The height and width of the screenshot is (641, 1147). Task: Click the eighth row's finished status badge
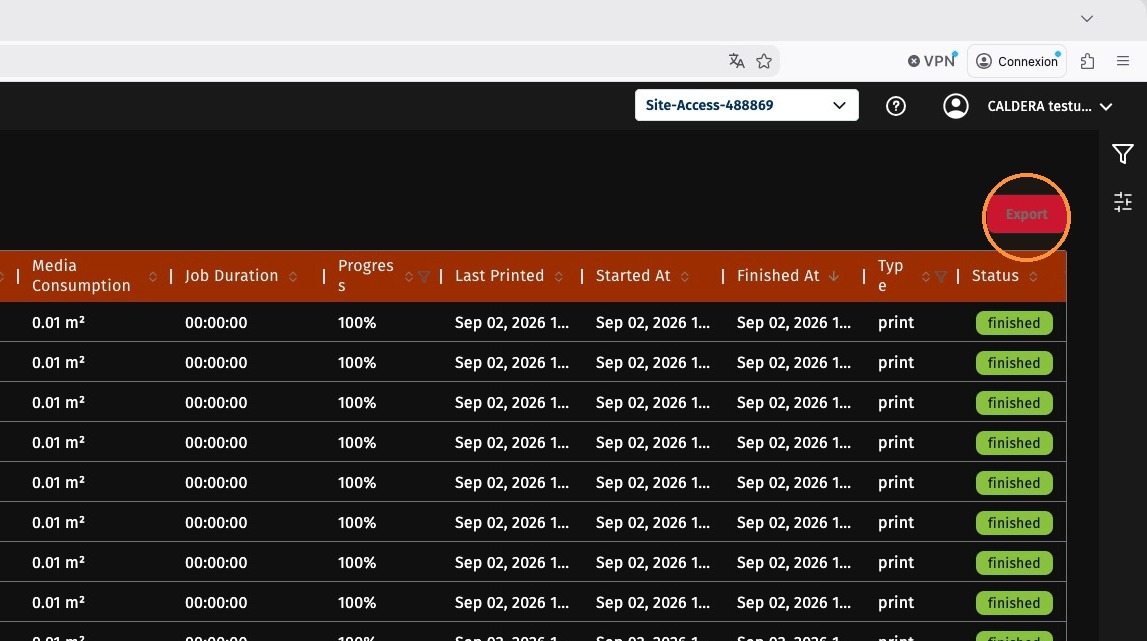click(1014, 603)
